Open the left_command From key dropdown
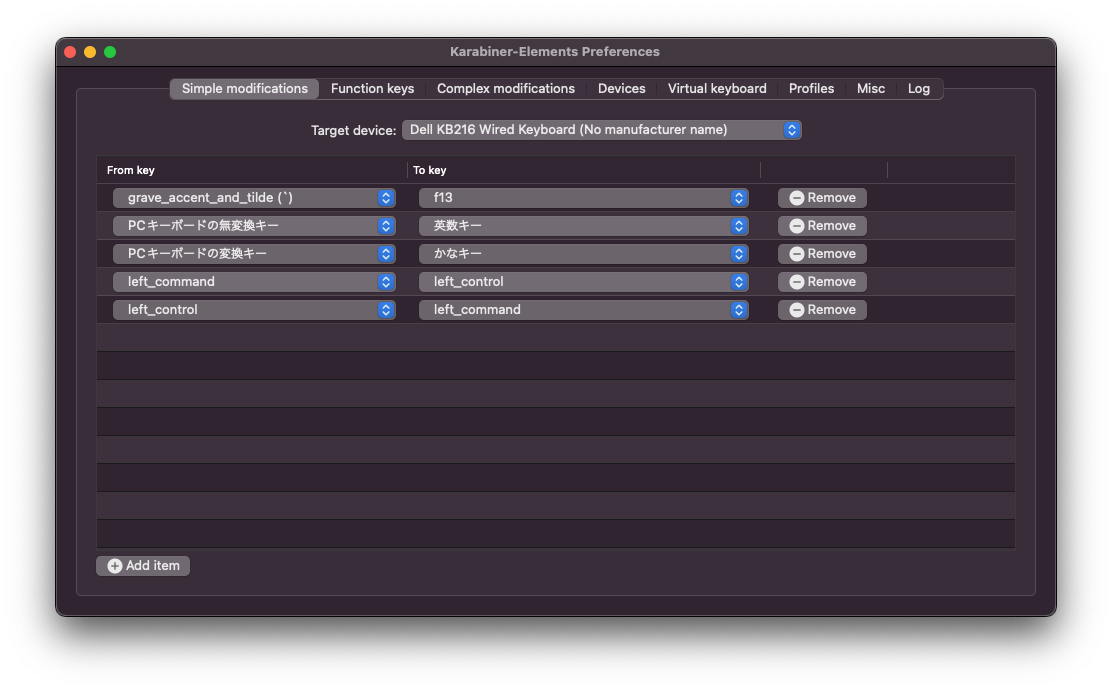Screen dimensions: 1112x690 coord(254,282)
